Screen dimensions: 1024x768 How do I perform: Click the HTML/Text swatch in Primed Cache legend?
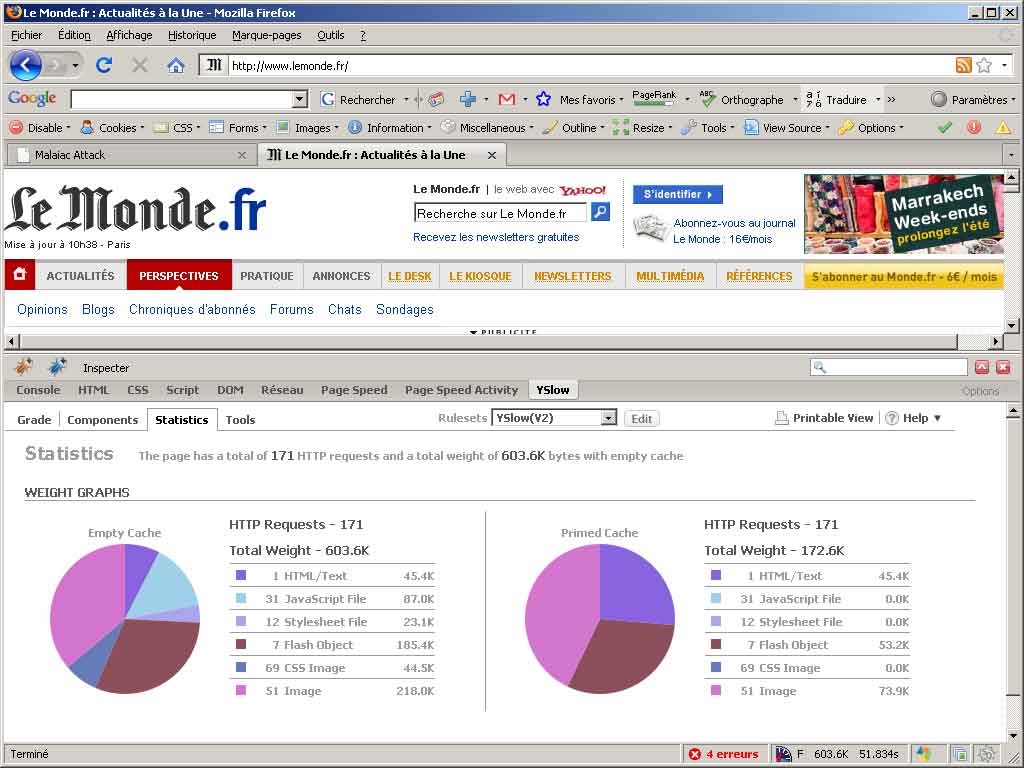tap(716, 575)
